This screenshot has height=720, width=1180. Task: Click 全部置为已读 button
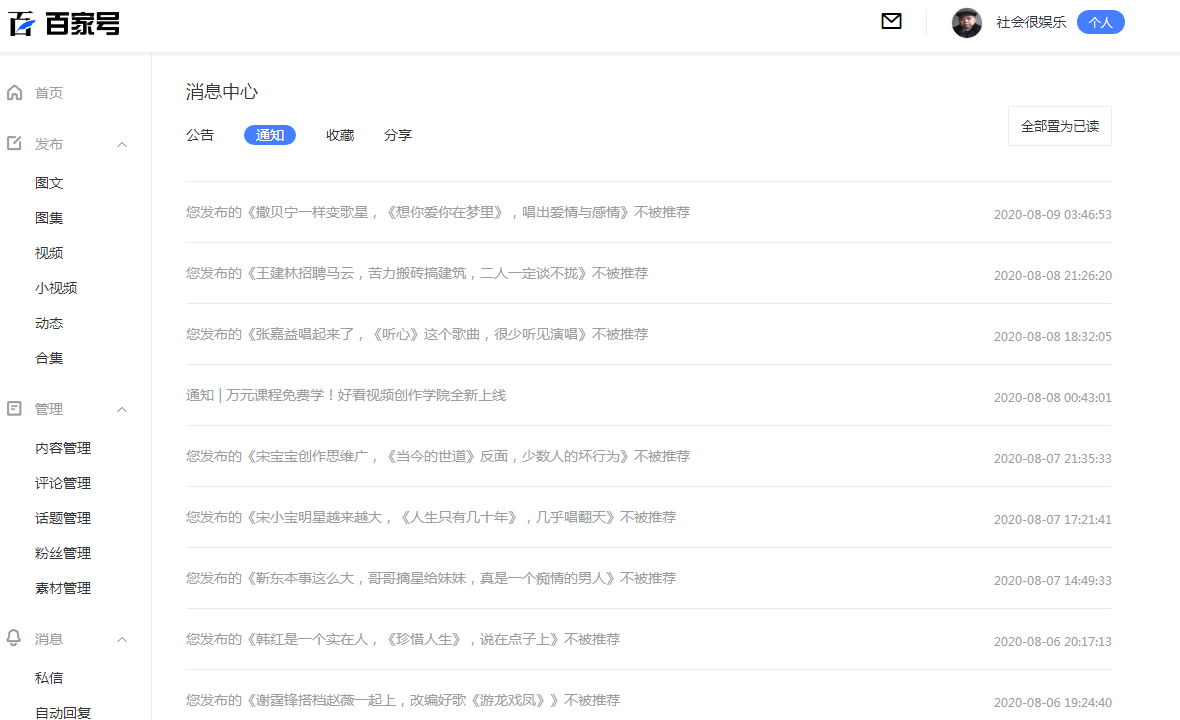[x=1060, y=126]
